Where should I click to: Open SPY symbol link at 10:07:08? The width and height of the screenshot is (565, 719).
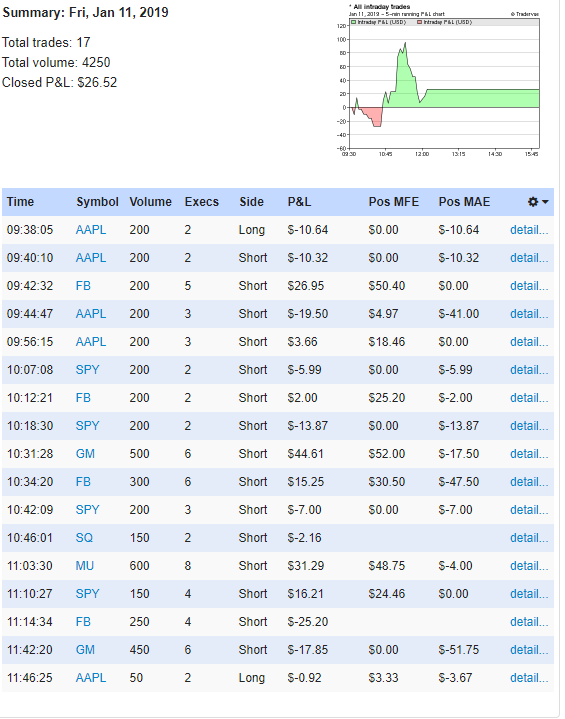click(x=87, y=370)
